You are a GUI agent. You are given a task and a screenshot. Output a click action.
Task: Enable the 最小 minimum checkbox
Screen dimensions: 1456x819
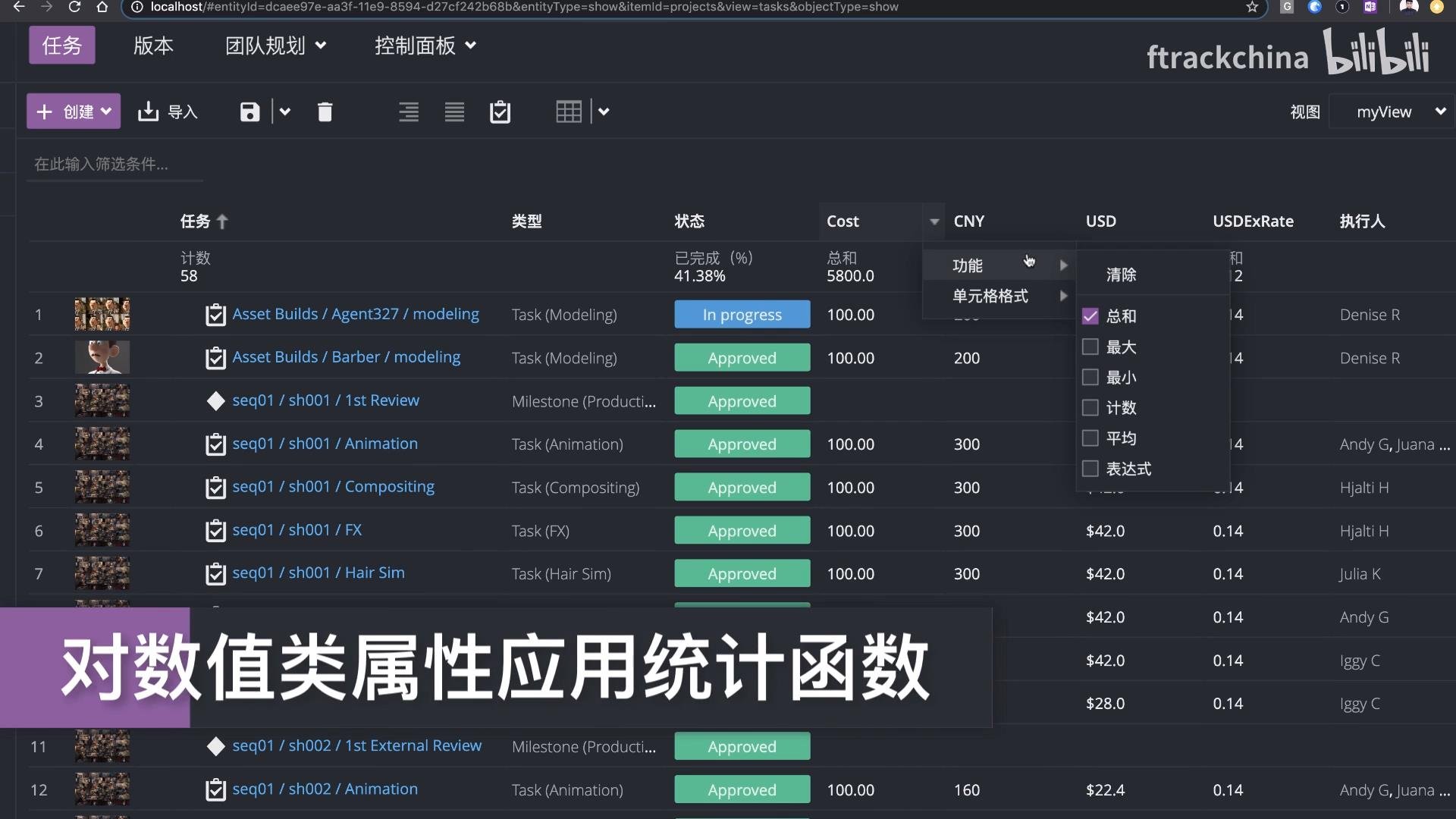tap(1090, 377)
